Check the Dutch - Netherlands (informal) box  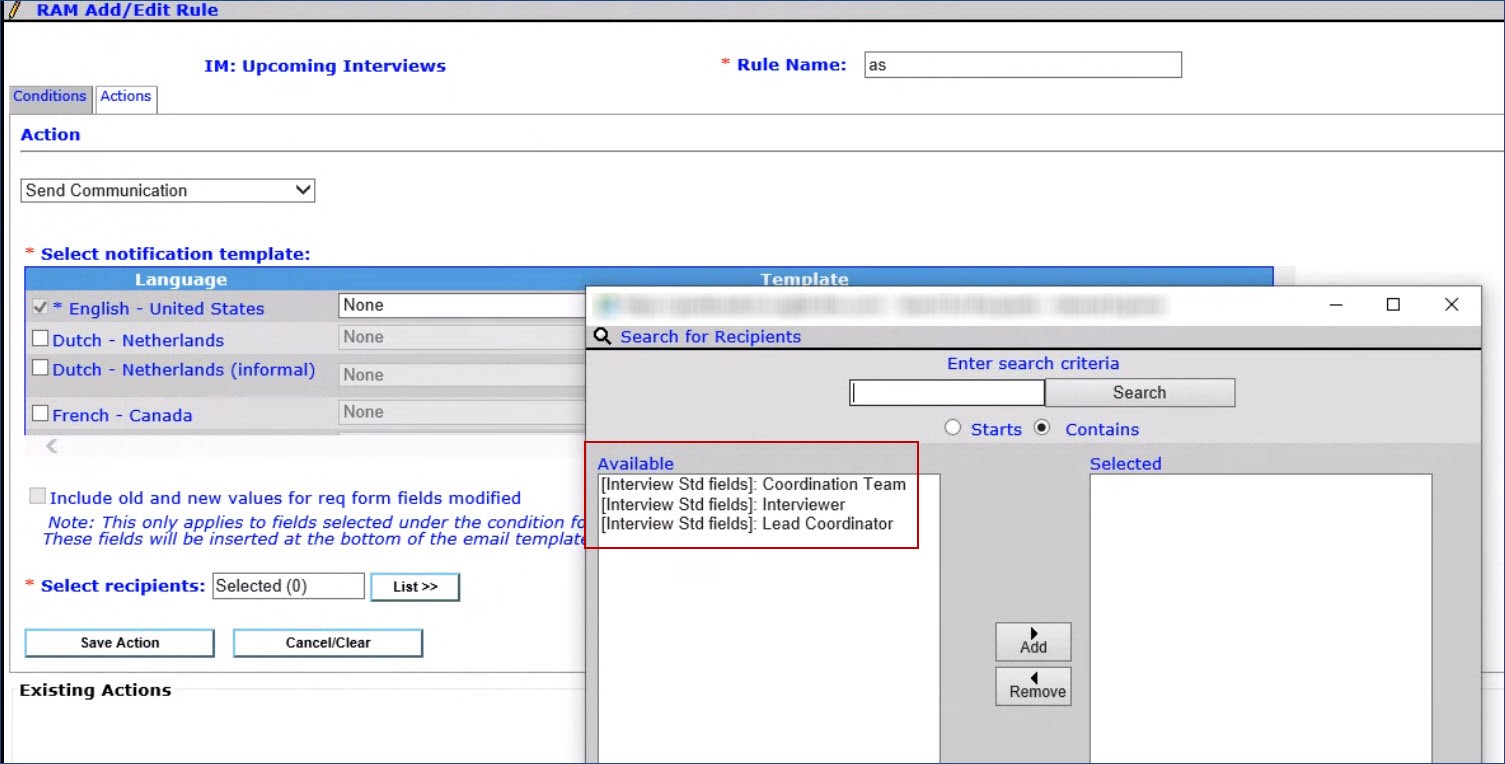pyautogui.click(x=41, y=368)
